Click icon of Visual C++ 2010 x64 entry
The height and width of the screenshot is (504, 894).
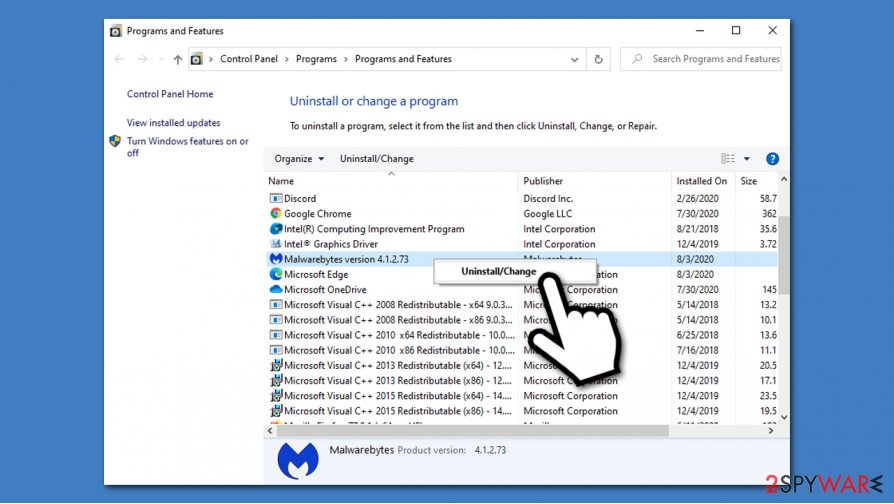pyautogui.click(x=276, y=335)
